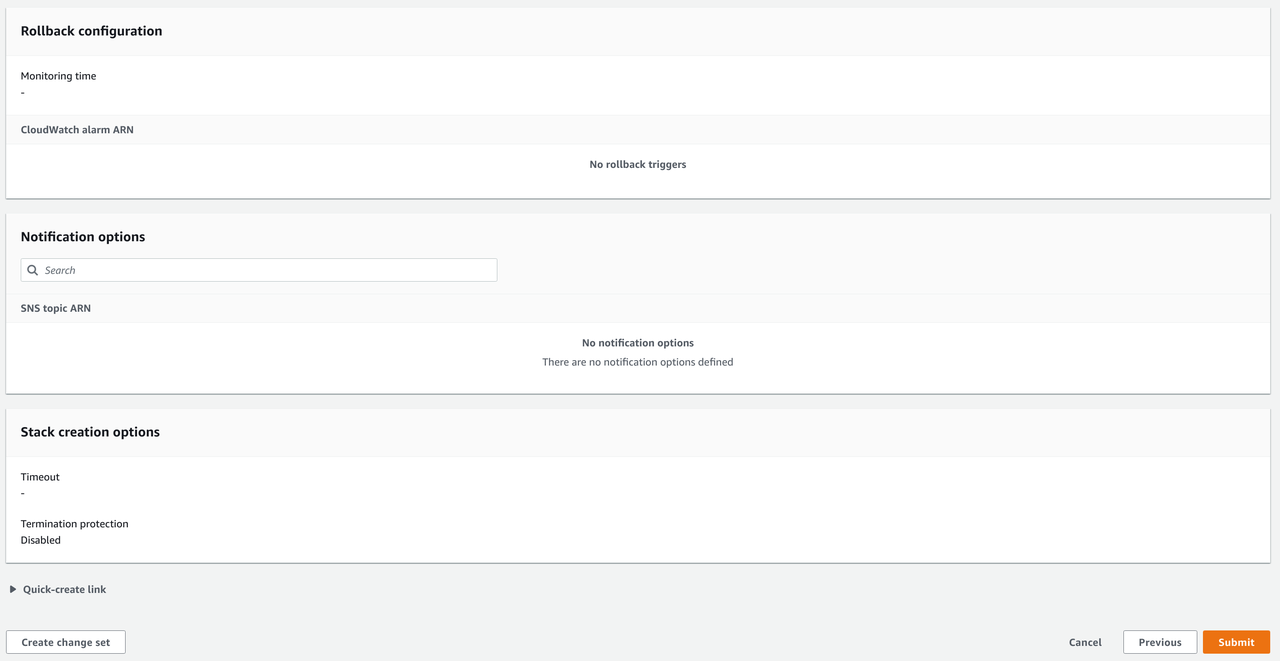The width and height of the screenshot is (1280, 661).
Task: Click the CloudWatch alarm ARN column header
Action: [x=77, y=130]
